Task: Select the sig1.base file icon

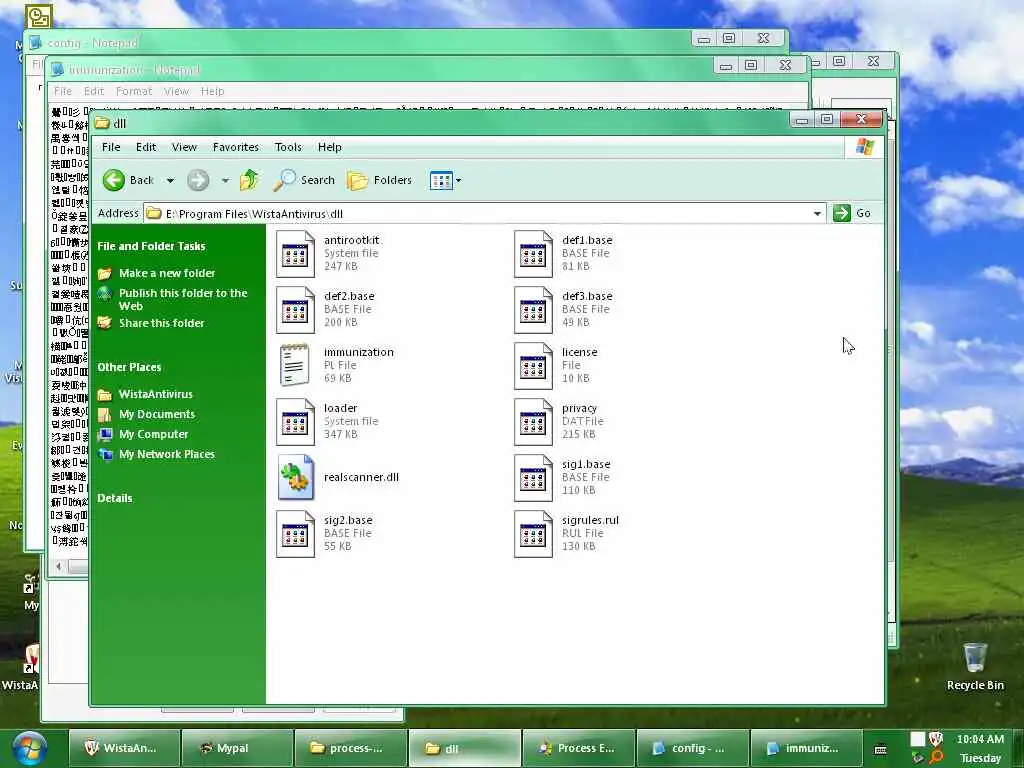Action: tap(533, 478)
